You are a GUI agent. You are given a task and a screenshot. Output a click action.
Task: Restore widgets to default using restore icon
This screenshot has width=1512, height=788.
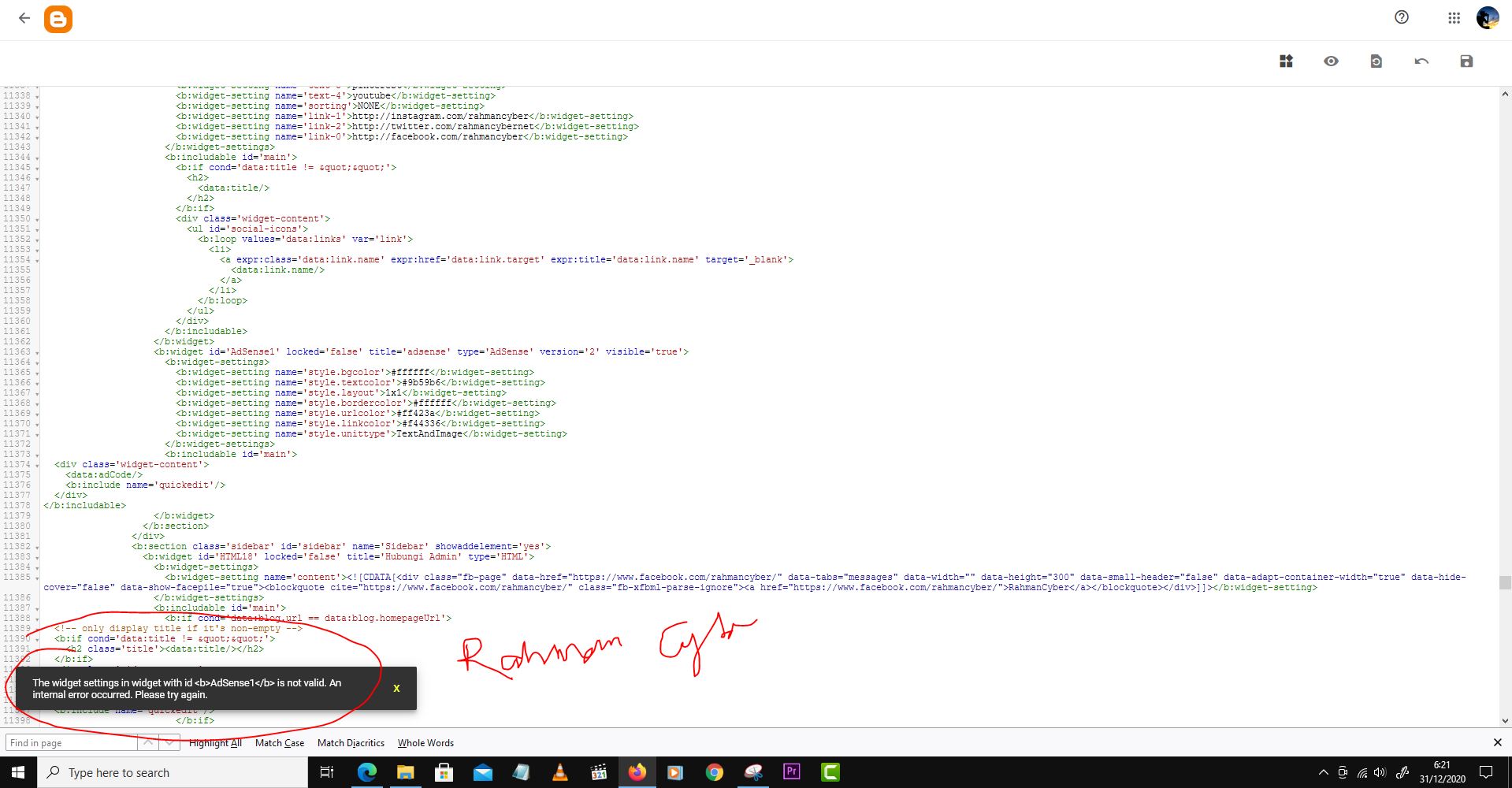click(1376, 61)
